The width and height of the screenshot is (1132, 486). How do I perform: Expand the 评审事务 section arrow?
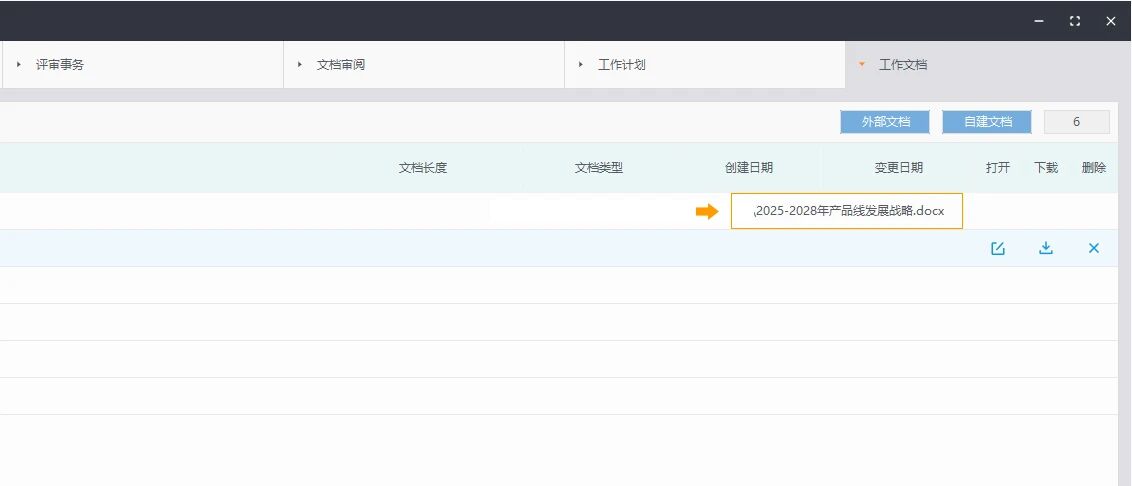tap(19, 64)
